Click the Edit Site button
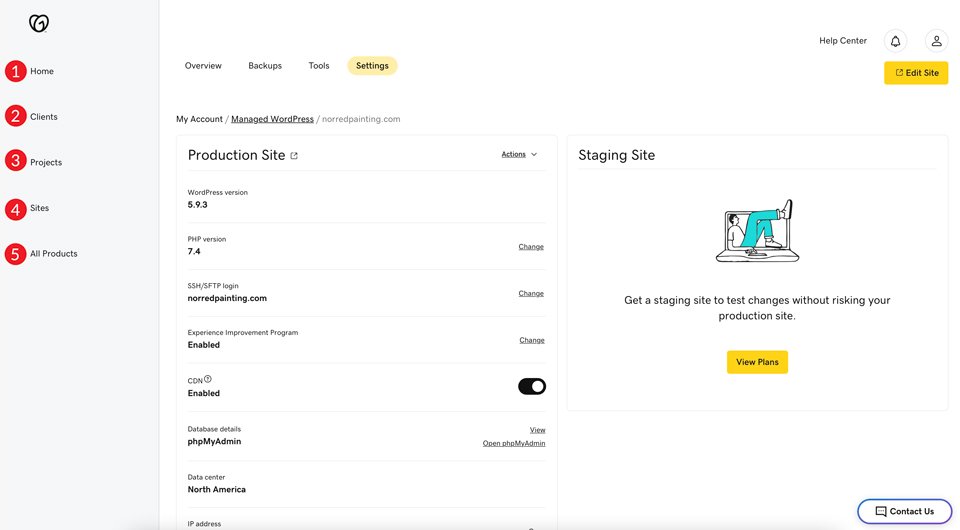Screen dimensions: 960x530 [x=916, y=73]
